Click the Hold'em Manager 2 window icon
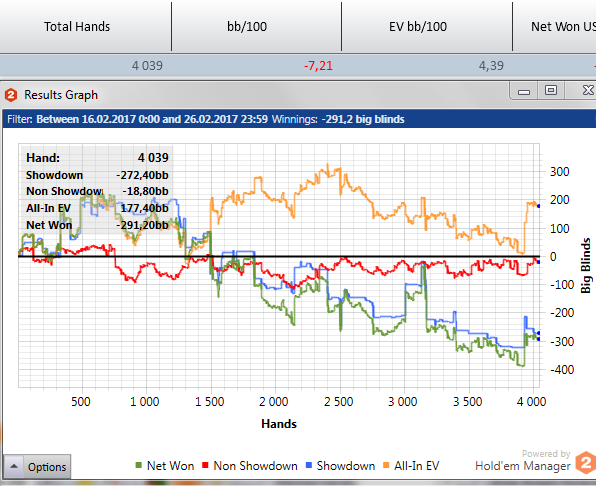The width and height of the screenshot is (596, 486). [11, 95]
